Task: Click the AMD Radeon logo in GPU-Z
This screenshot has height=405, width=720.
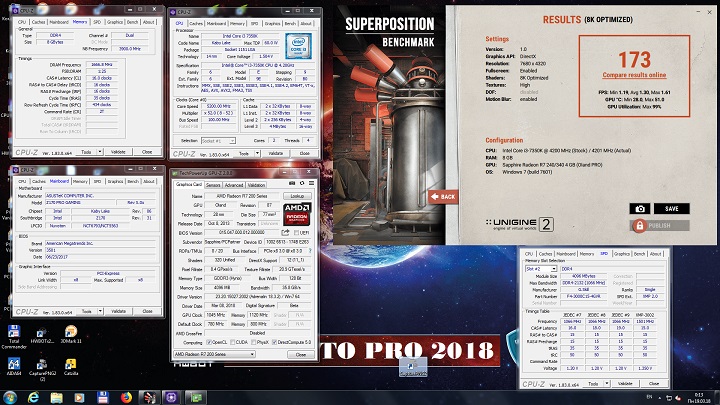Action: pos(297,214)
